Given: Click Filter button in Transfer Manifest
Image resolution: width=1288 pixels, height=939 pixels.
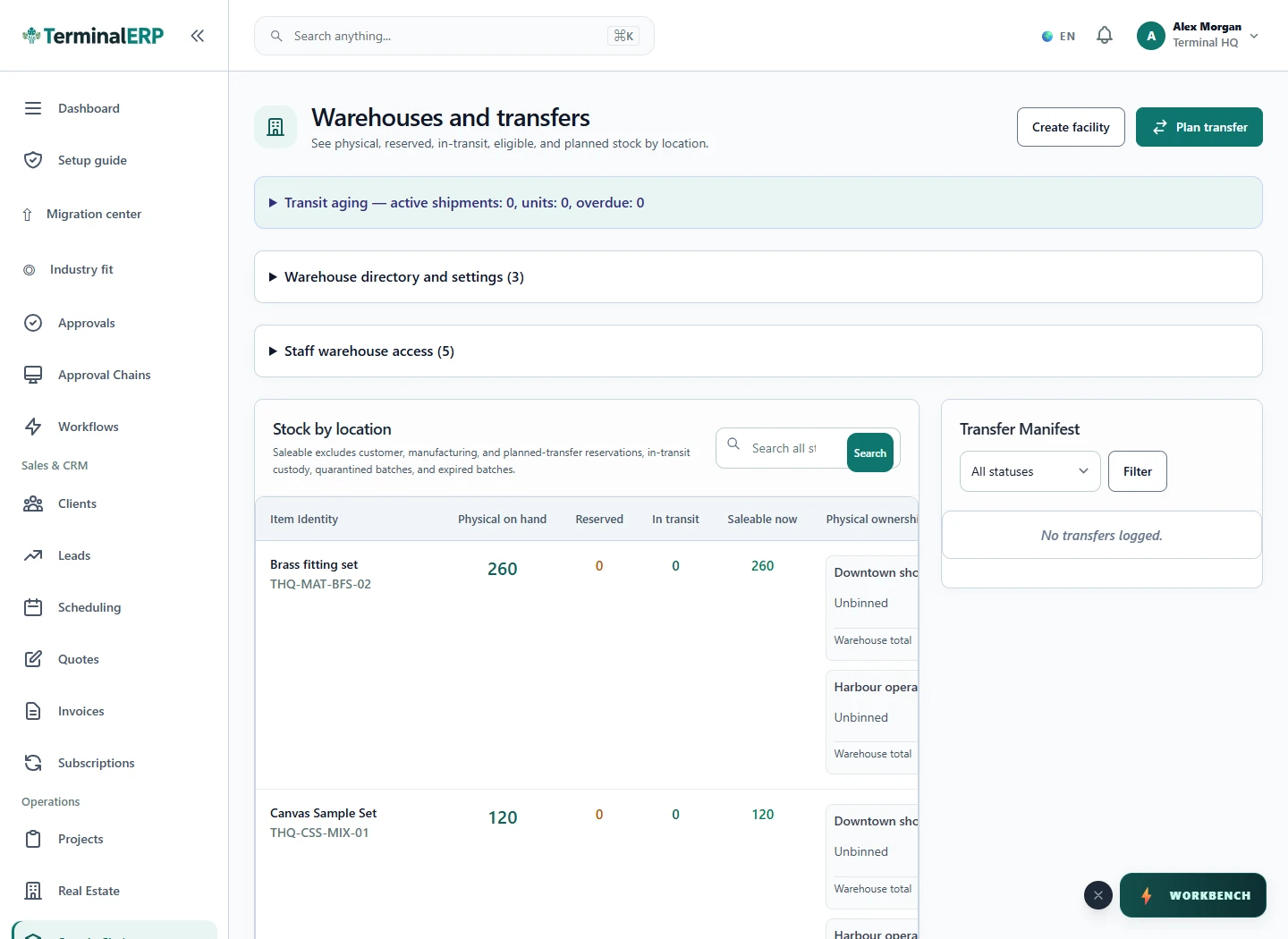Looking at the screenshot, I should click(x=1138, y=471).
